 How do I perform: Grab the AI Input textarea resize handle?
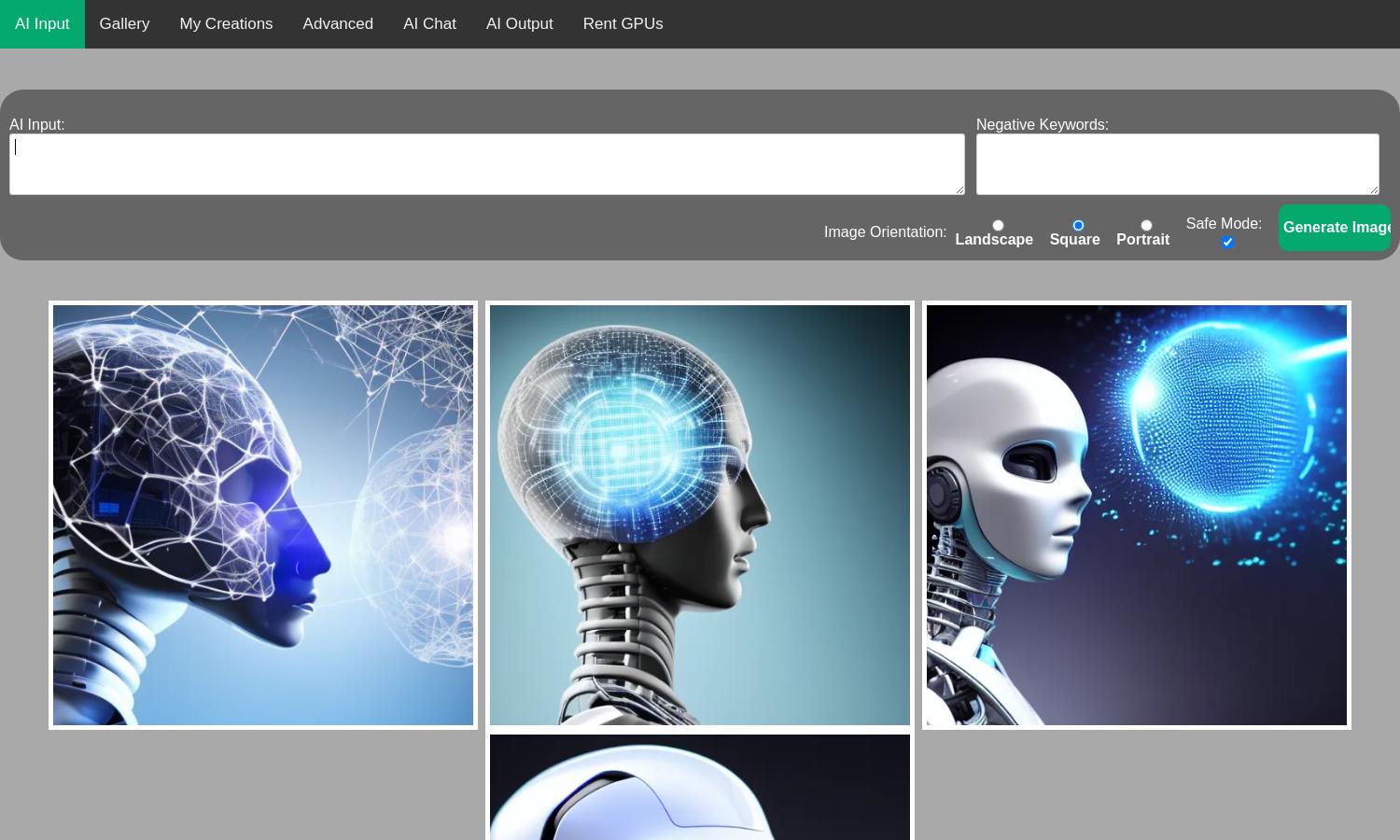(959, 189)
